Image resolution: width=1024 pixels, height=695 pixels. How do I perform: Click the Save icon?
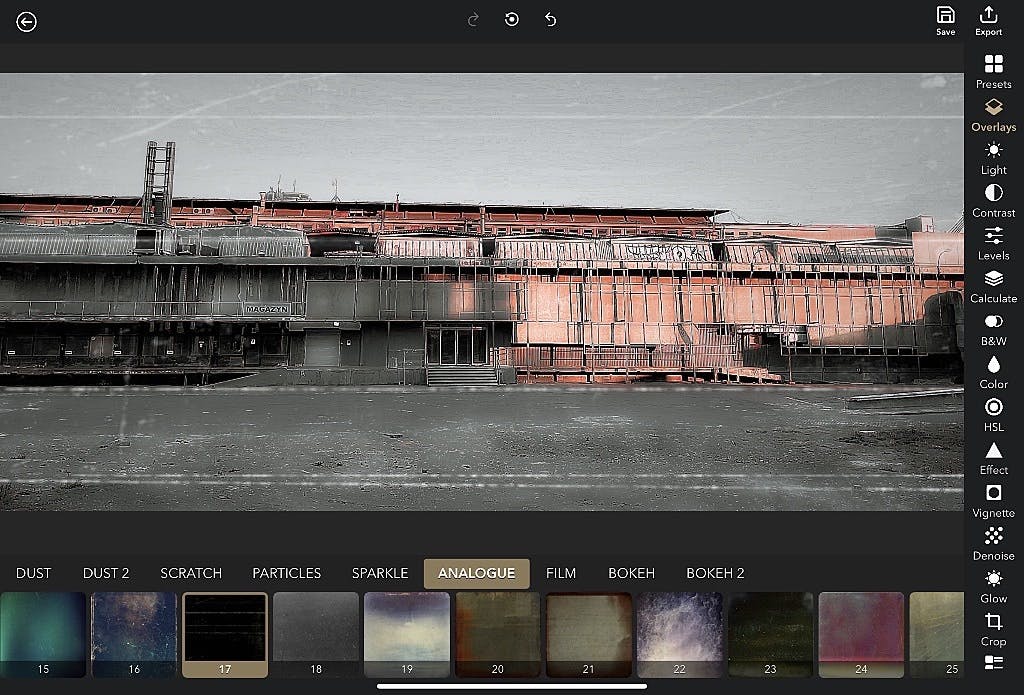click(x=945, y=20)
